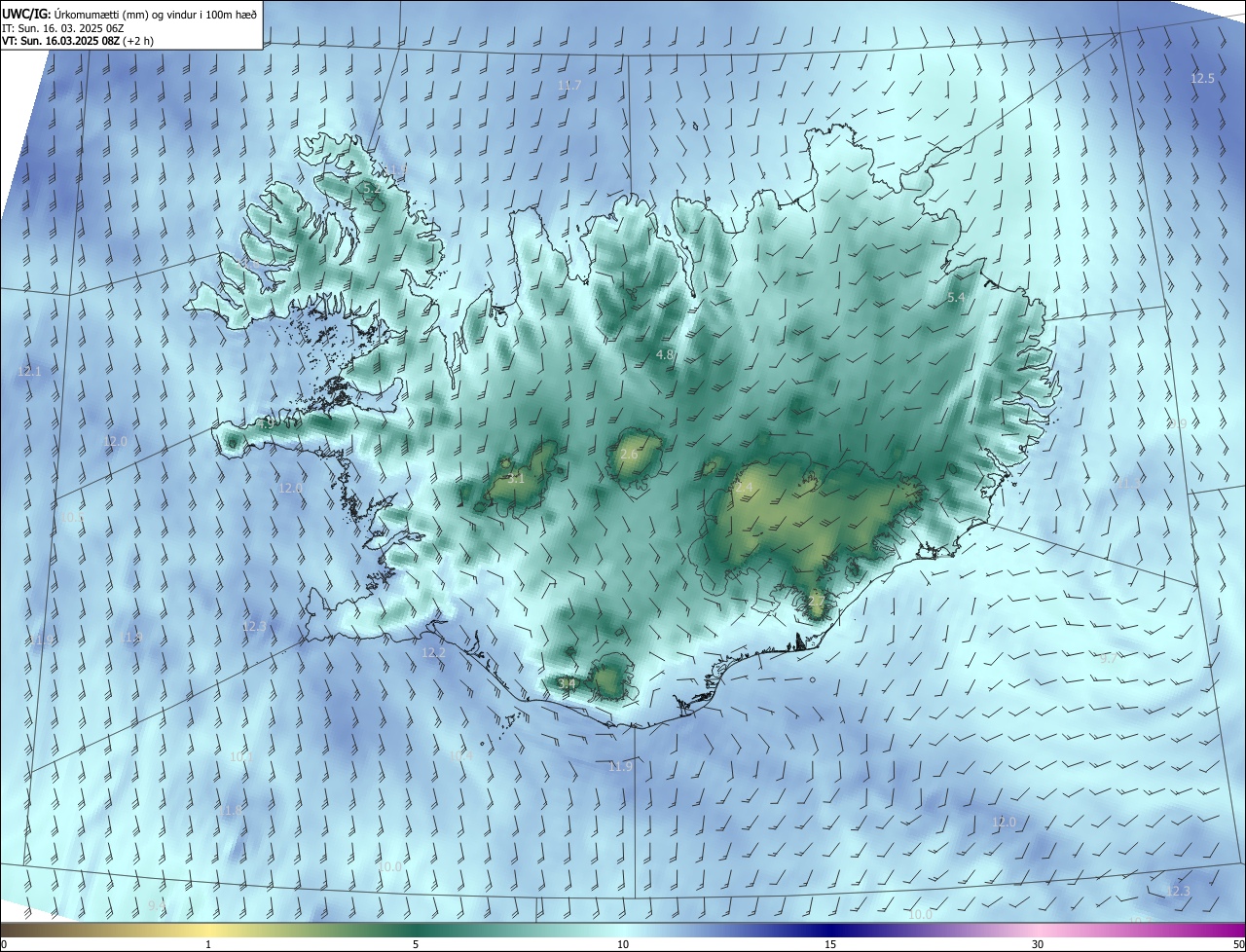Click the '9.7' value label on the map

click(1108, 659)
